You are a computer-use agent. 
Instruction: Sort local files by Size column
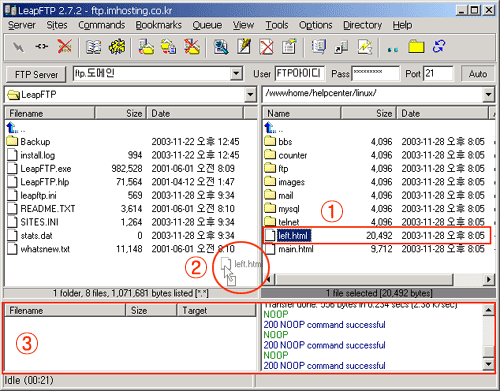121,113
